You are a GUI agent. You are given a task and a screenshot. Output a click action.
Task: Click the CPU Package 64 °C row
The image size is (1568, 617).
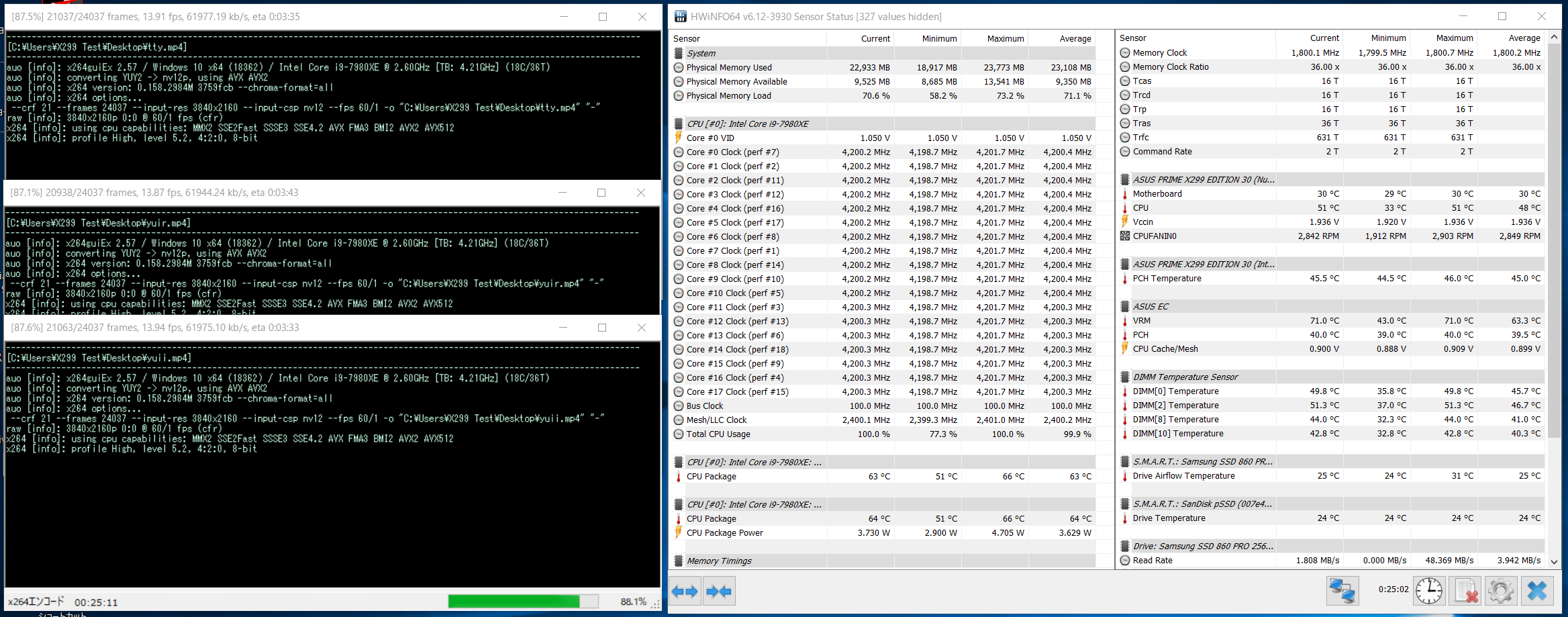[883, 518]
